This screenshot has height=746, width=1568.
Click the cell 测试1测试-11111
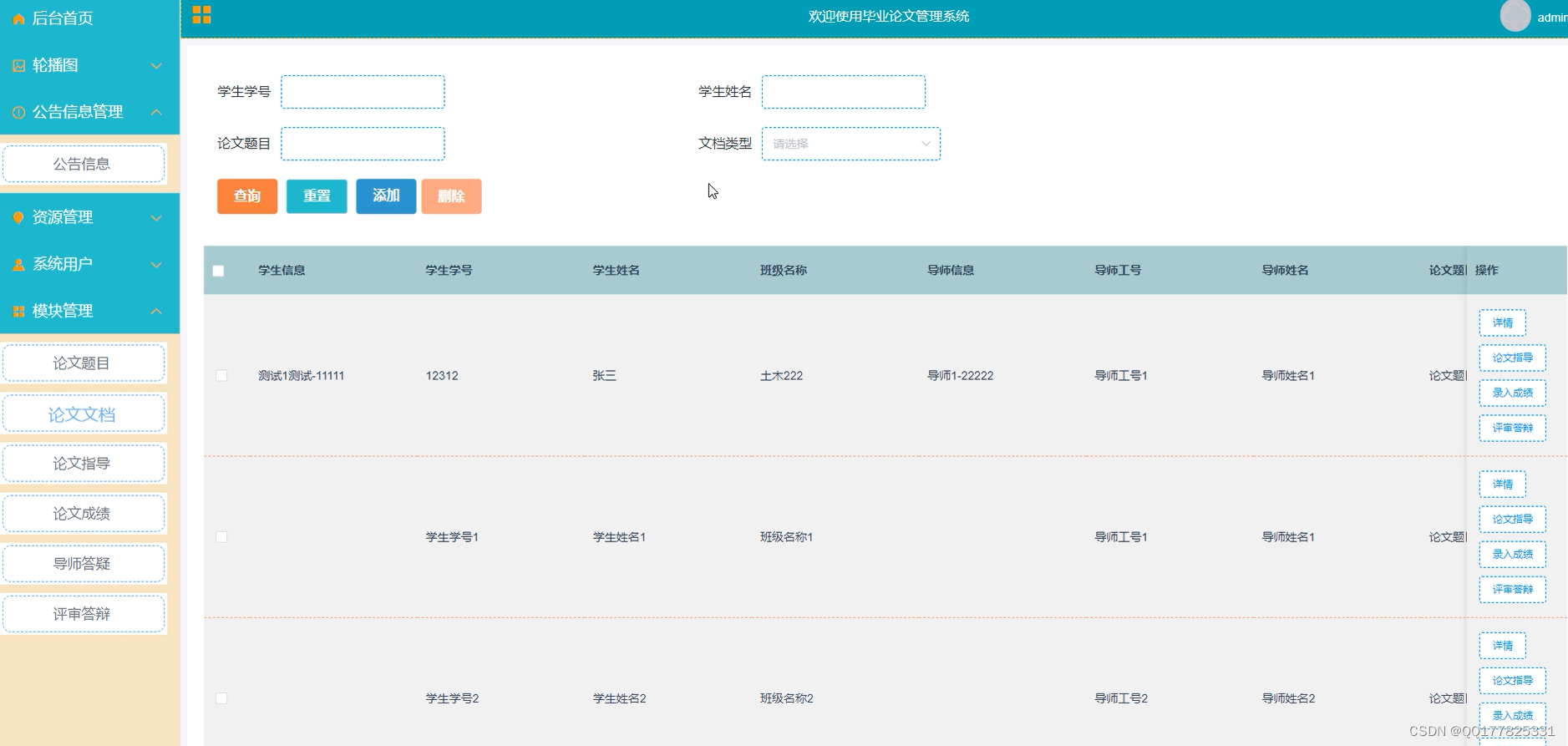(x=301, y=376)
